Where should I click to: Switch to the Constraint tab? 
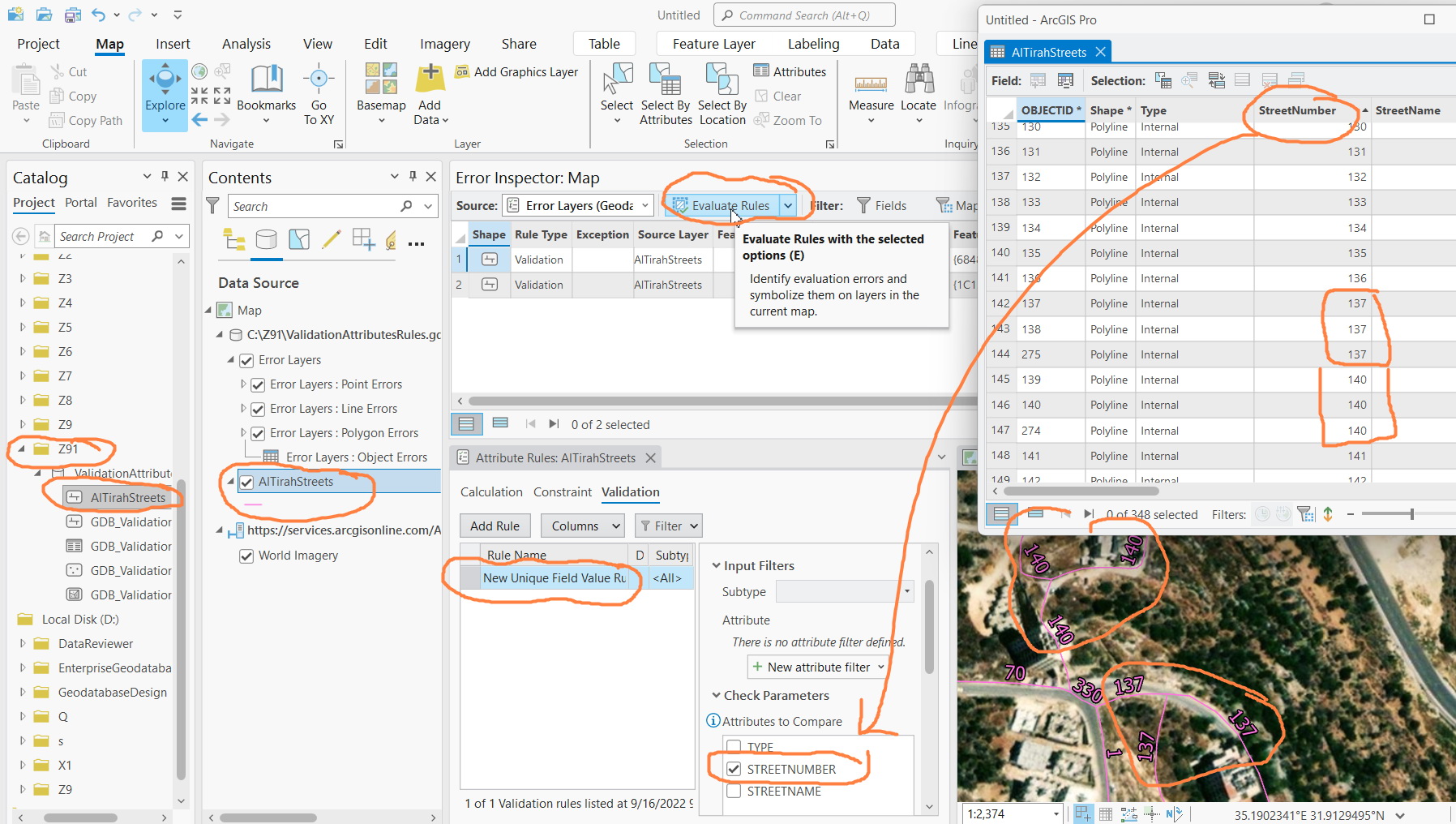click(562, 492)
